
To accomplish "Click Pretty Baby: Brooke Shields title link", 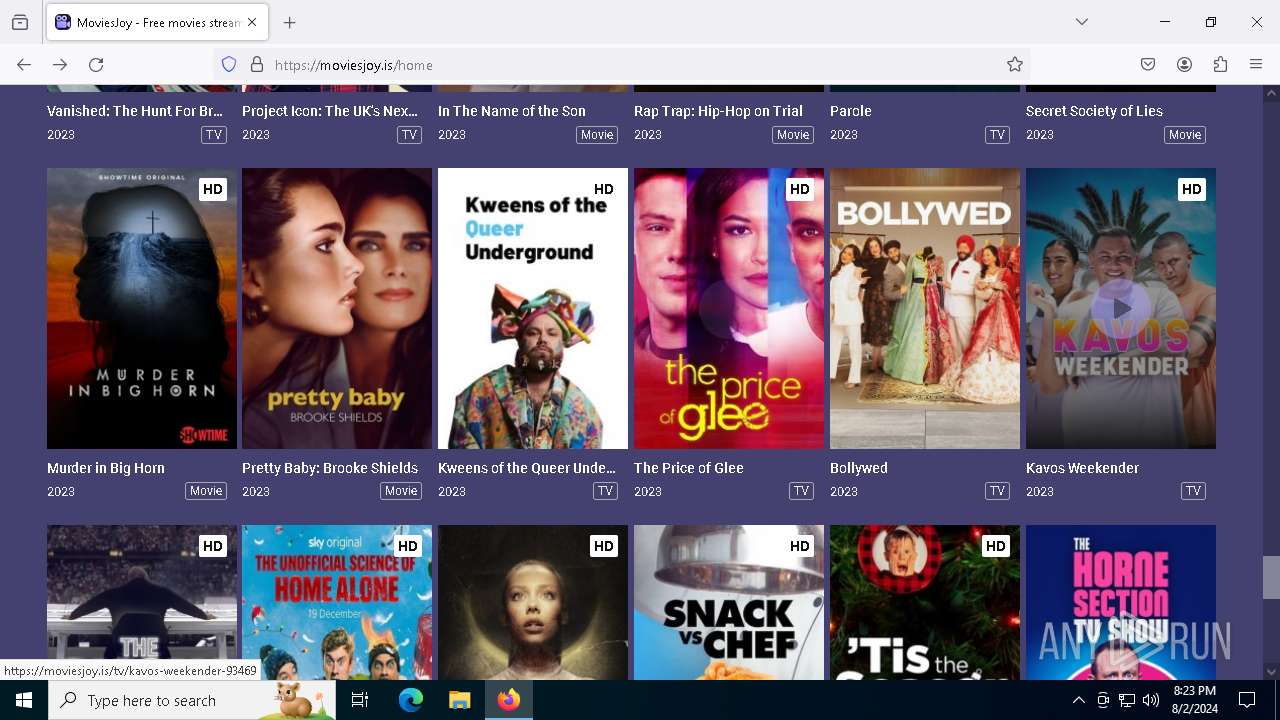I will click(330, 468).
